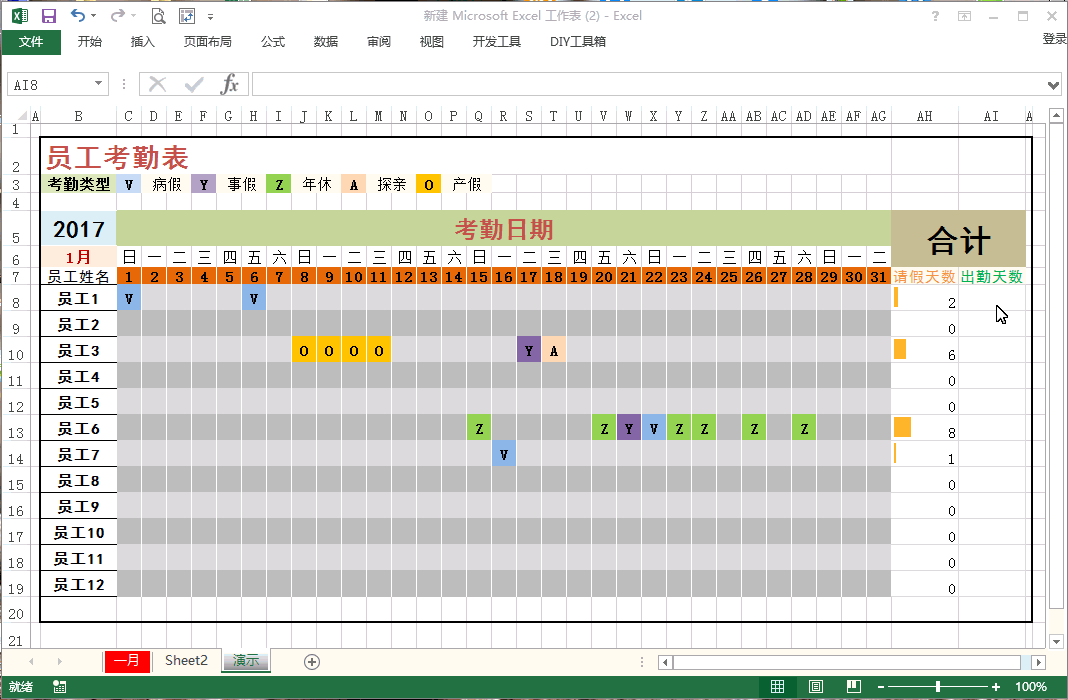
Task: Switch to Page Layout view
Action: tap(815, 687)
